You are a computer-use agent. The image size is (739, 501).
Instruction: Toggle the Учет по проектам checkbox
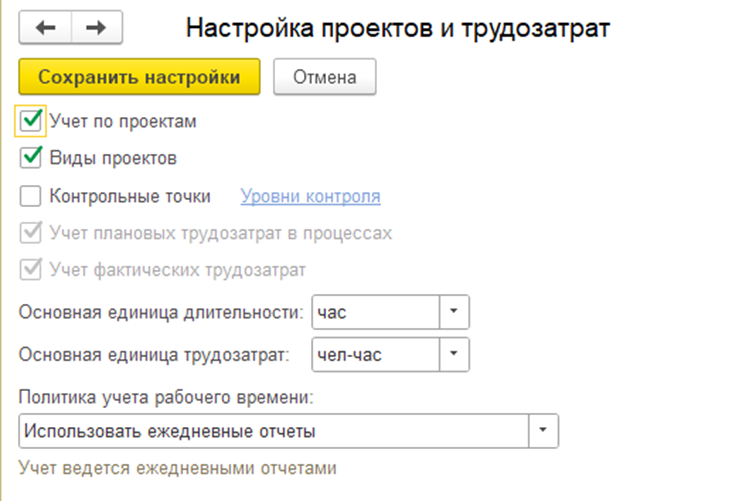click(x=31, y=122)
